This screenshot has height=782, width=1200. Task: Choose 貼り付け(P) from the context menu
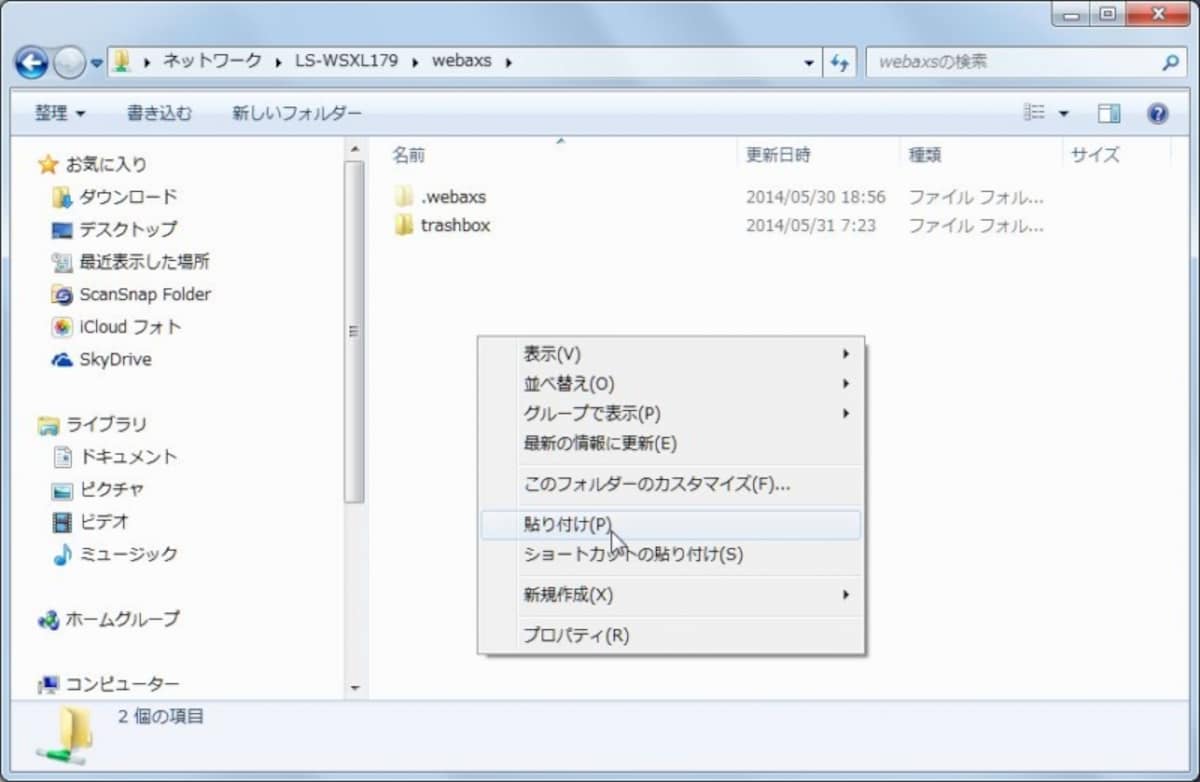(x=671, y=525)
